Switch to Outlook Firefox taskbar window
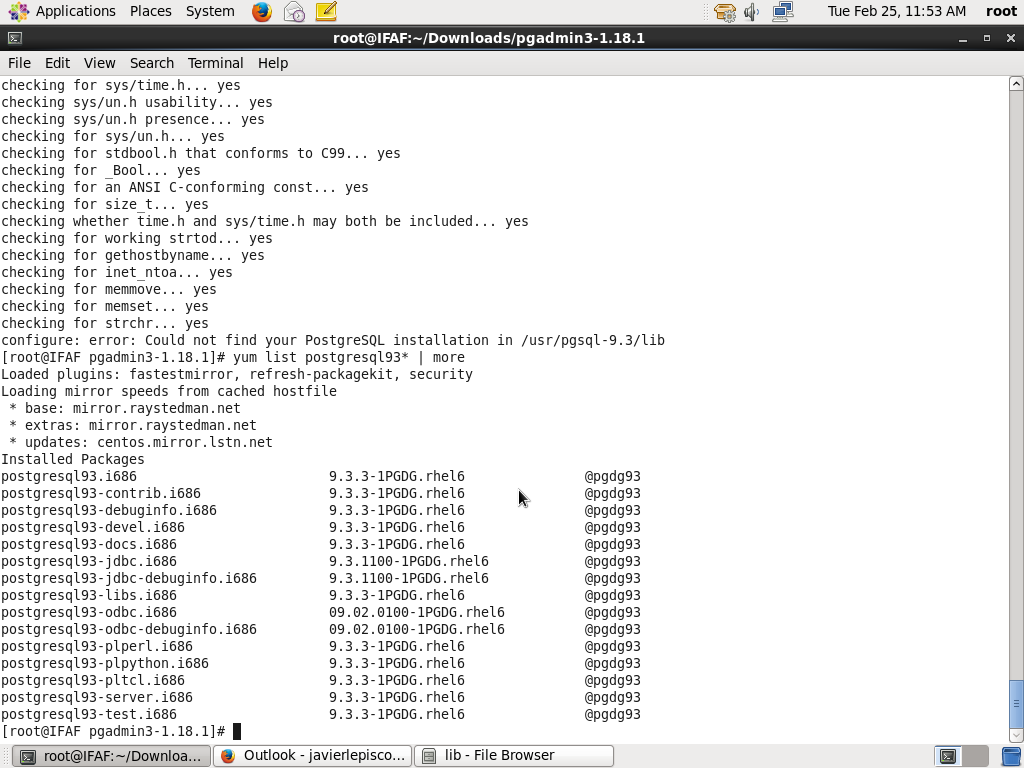This screenshot has height=768, width=1024. coord(312,756)
